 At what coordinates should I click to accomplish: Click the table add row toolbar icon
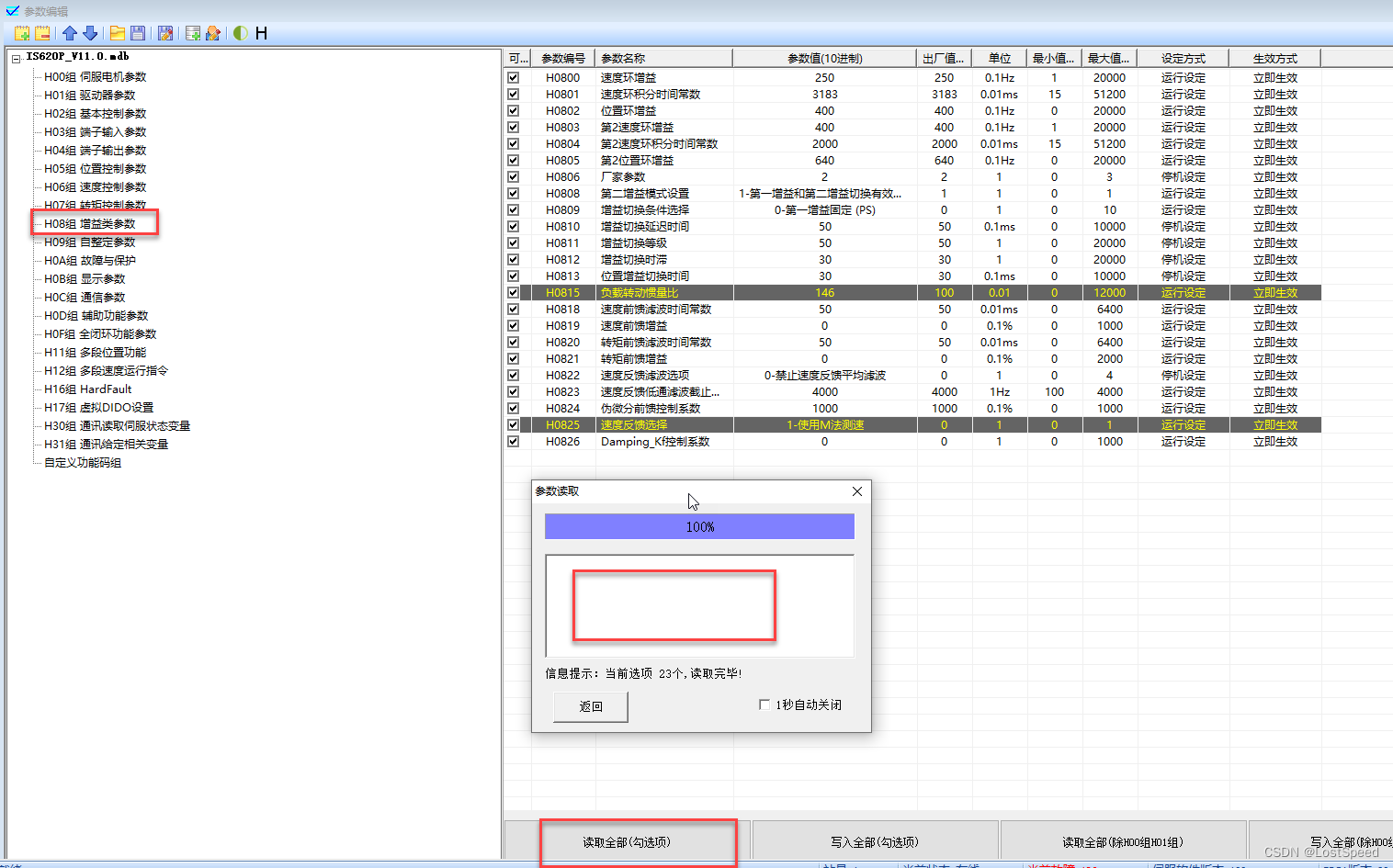193,33
